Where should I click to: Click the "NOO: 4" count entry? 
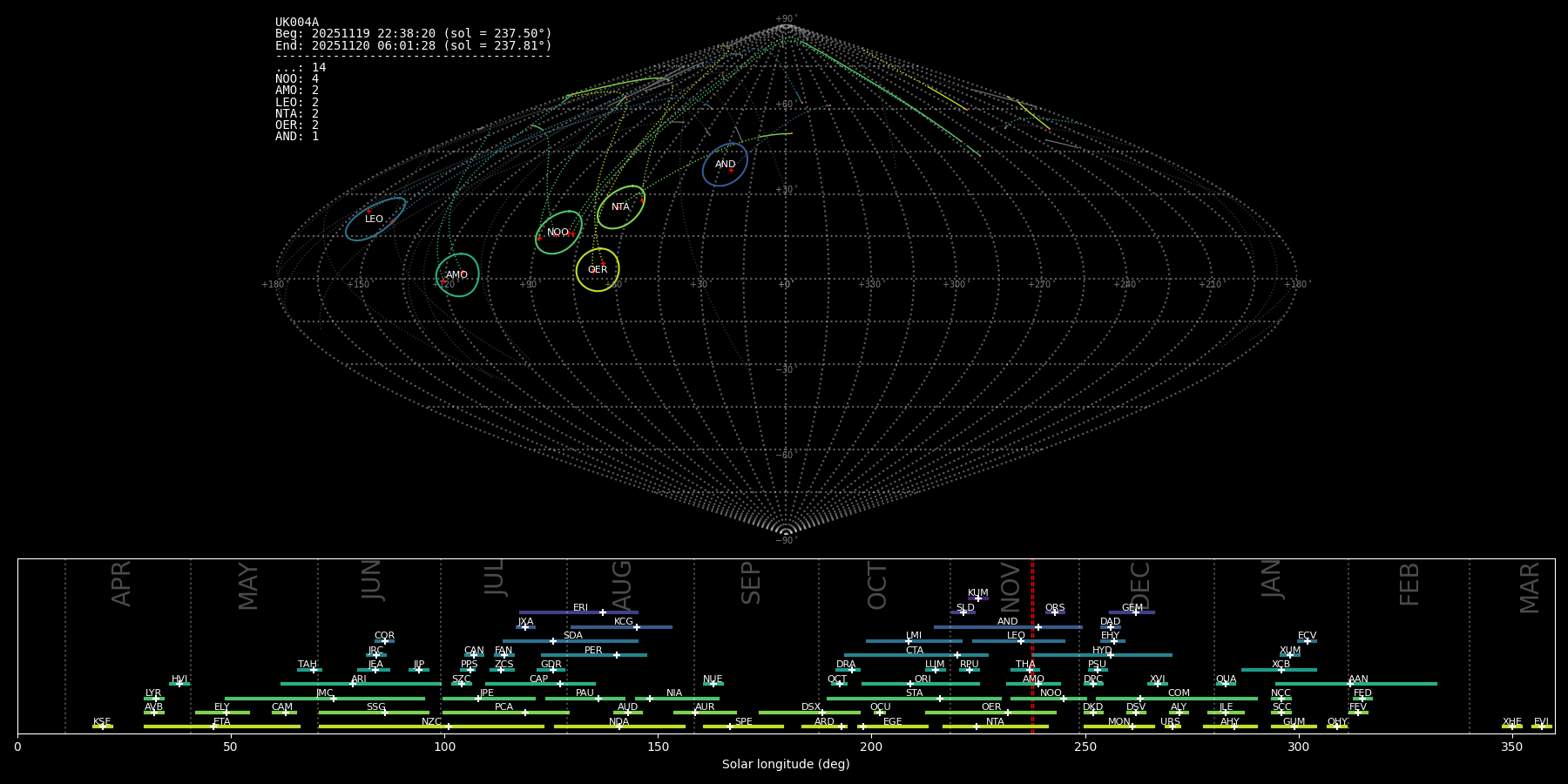[297, 79]
